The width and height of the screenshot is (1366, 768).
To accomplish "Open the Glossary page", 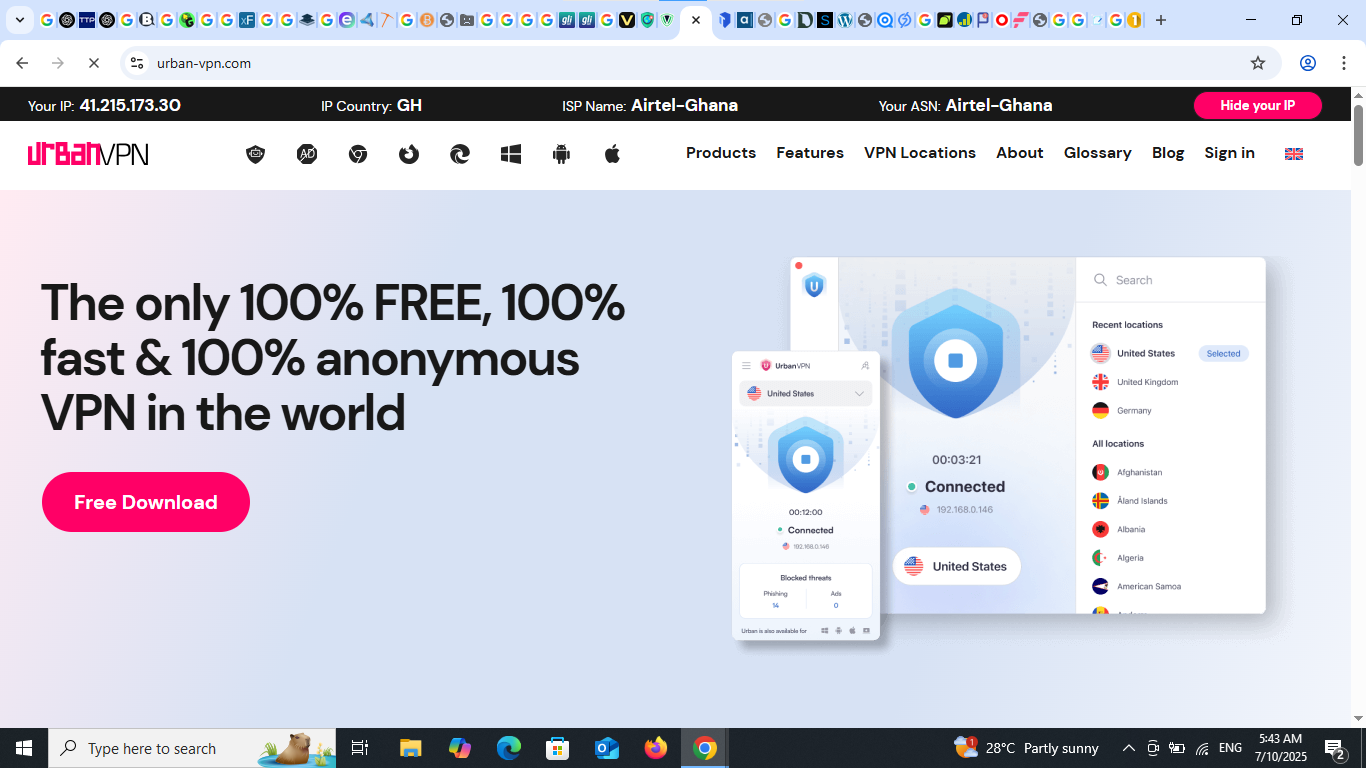I will pyautogui.click(x=1098, y=153).
